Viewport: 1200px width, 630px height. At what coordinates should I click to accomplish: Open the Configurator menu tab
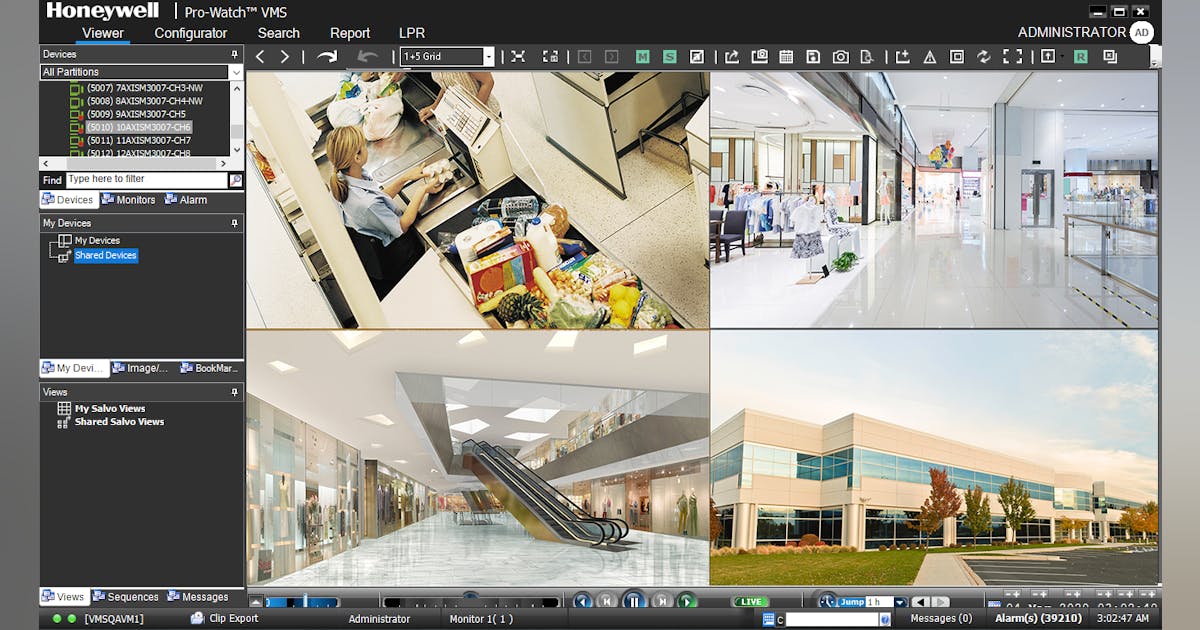pos(190,33)
